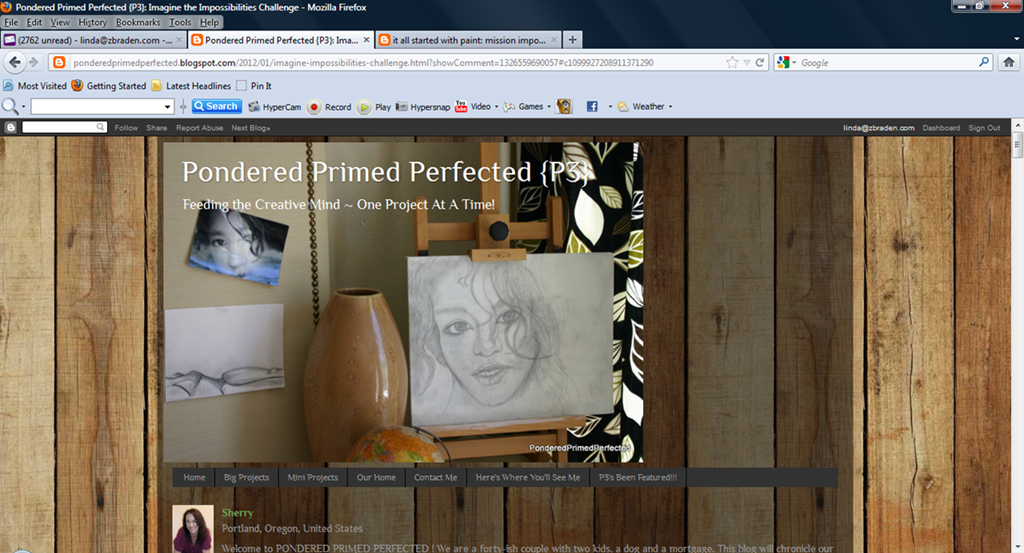Screen dimensions: 1024x553
Task: Open a new tab with the plus button
Action: tap(572, 40)
